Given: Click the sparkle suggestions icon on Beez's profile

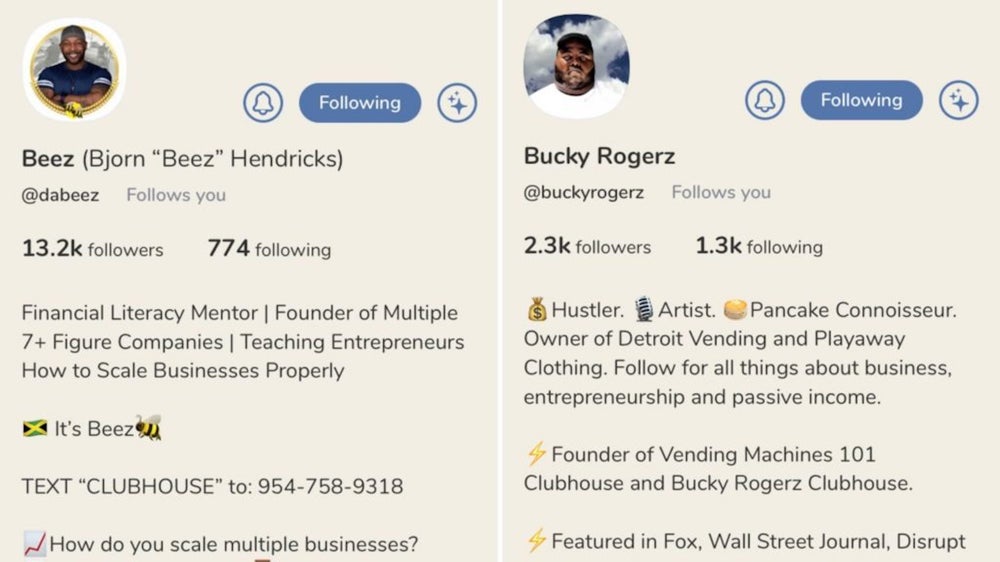Looking at the screenshot, I should (x=457, y=103).
